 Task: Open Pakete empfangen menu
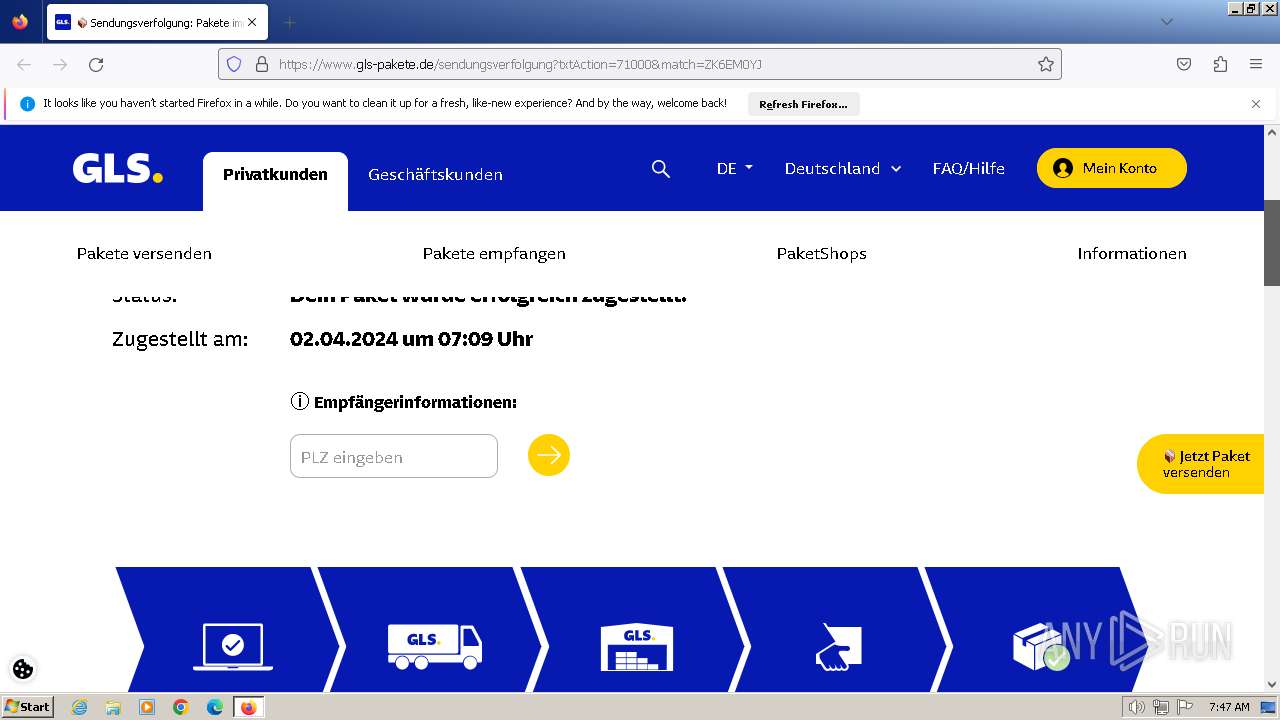tap(494, 253)
